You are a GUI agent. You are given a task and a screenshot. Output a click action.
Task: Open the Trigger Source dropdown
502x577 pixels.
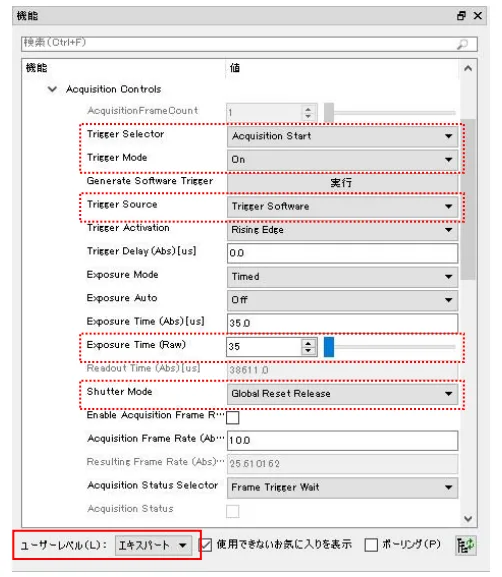(x=342, y=206)
